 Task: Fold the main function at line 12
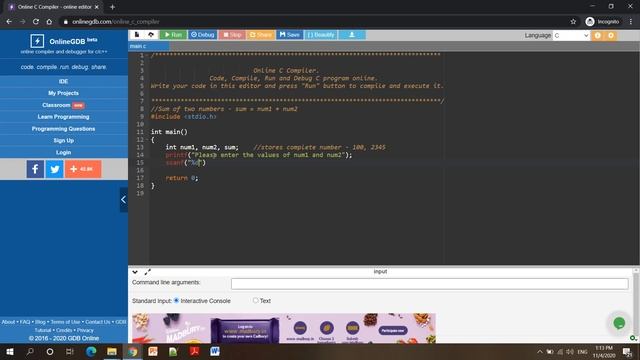click(147, 140)
